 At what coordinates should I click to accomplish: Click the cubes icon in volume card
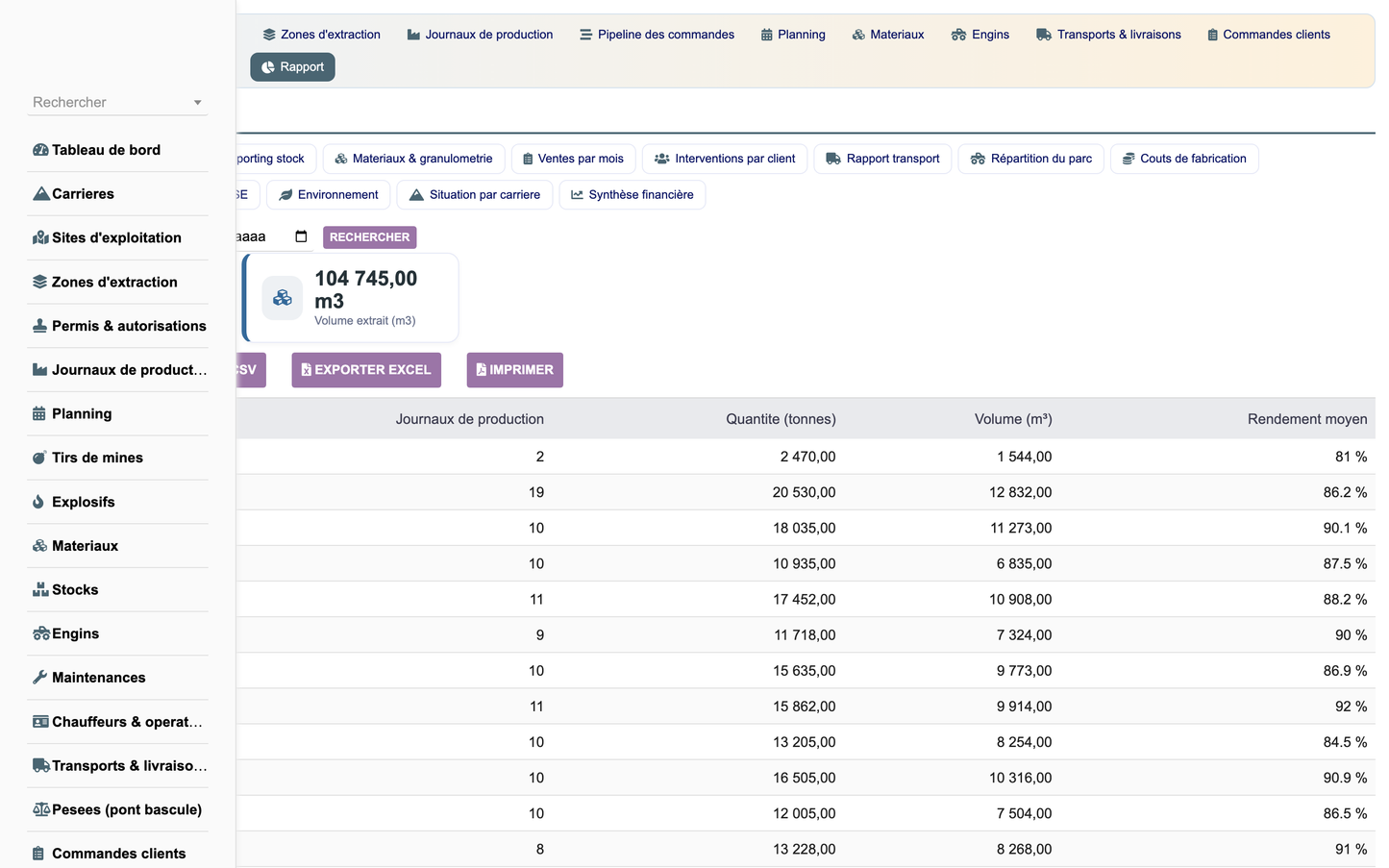pyautogui.click(x=283, y=298)
